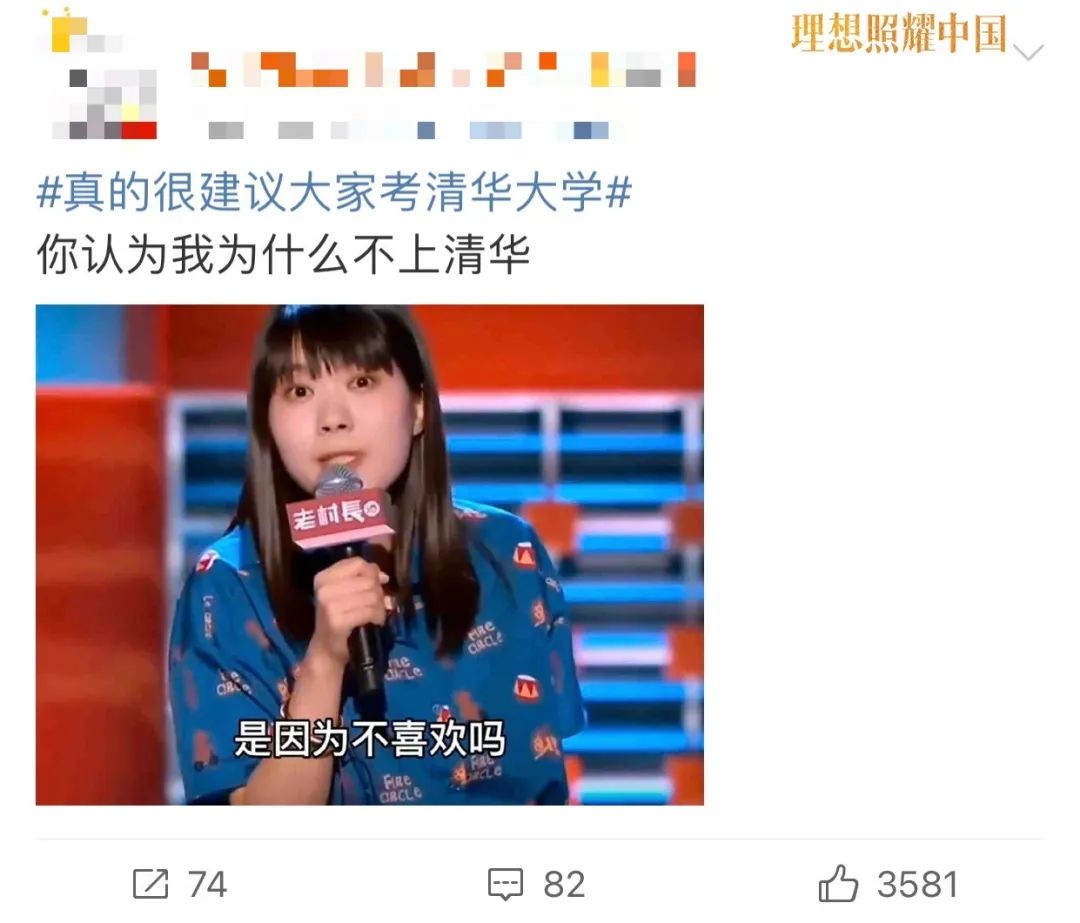This screenshot has height=923, width=1080.
Task: Click the comment count 82
Action: (564, 885)
